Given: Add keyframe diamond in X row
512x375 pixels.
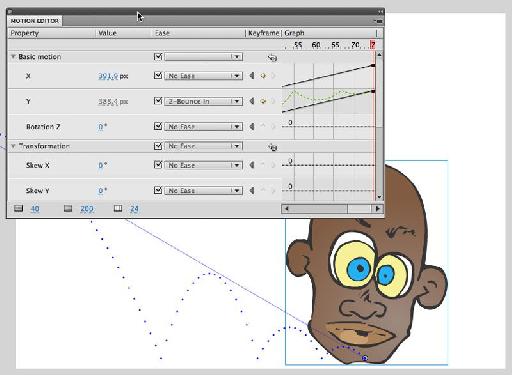Looking at the screenshot, I should click(x=263, y=76).
